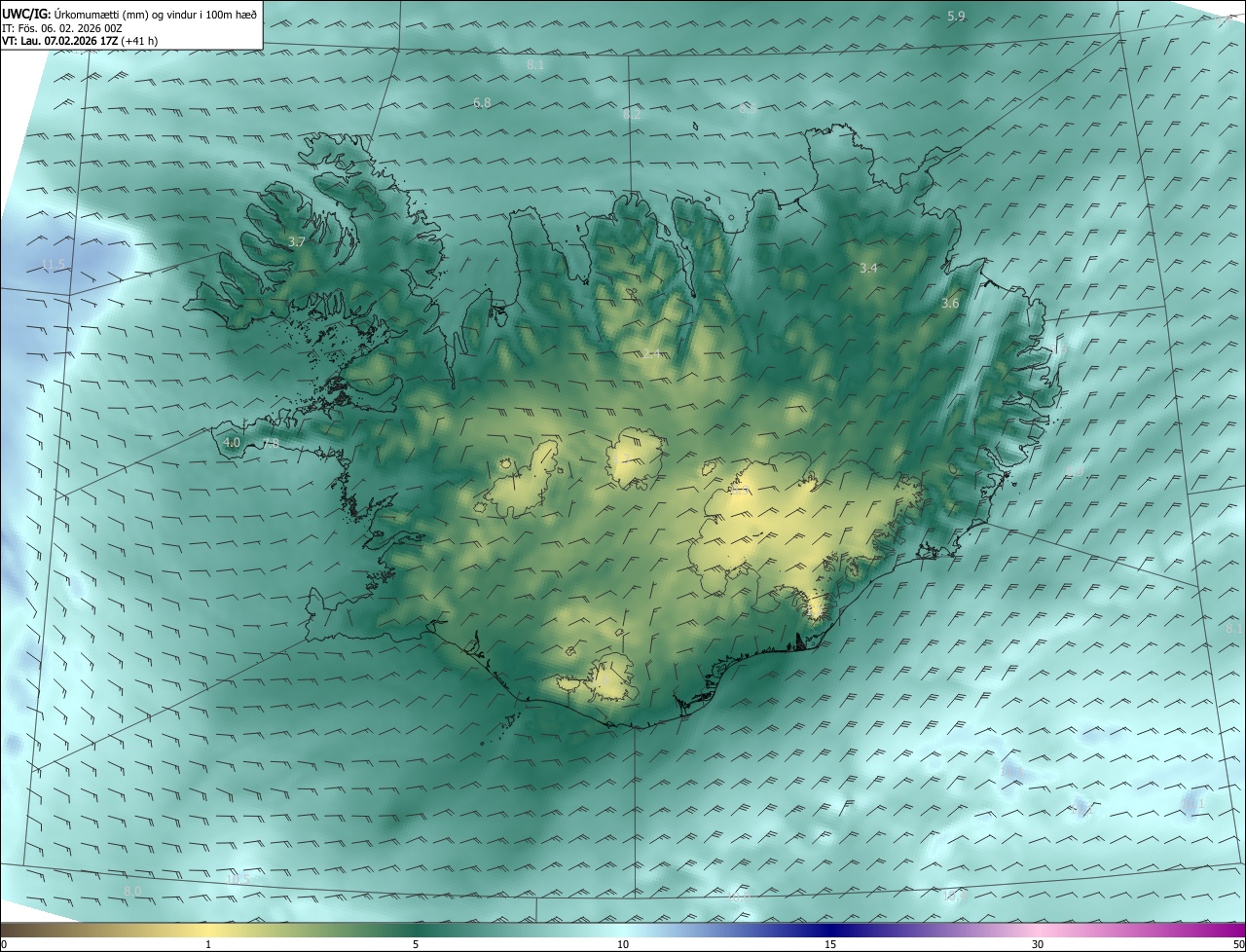Click the '1' tick on the color scale

click(x=209, y=944)
